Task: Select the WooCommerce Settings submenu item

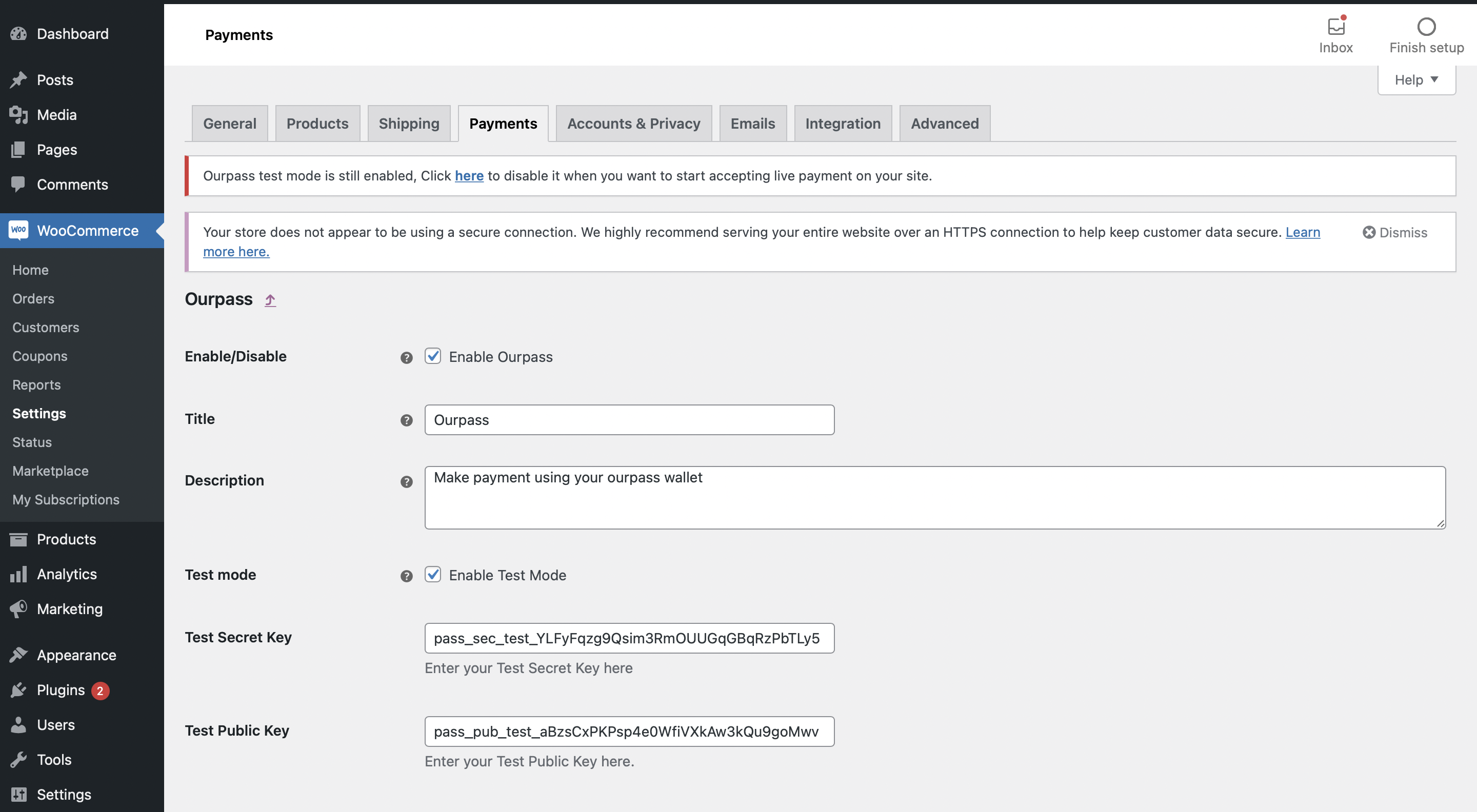Action: click(39, 413)
